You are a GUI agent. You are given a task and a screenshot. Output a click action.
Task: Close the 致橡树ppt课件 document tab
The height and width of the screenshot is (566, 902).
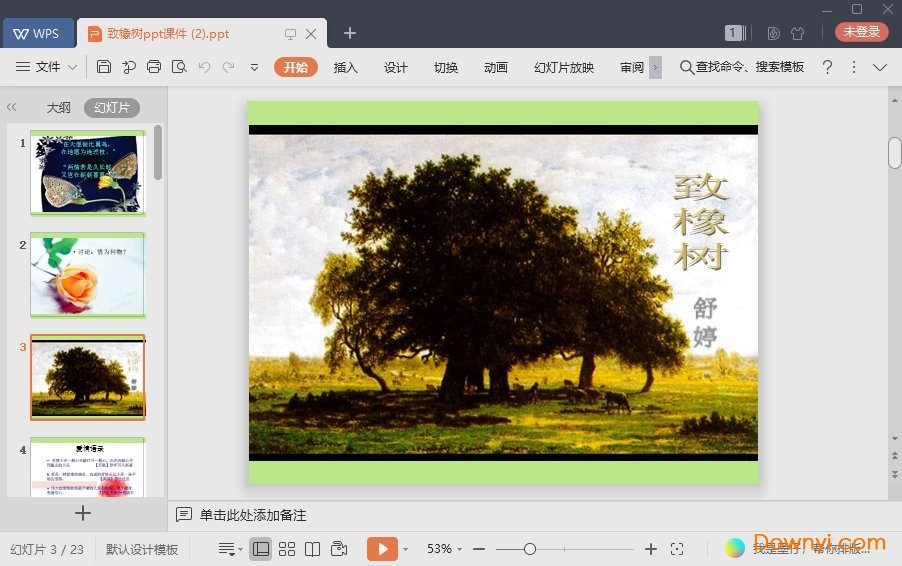[x=311, y=34]
